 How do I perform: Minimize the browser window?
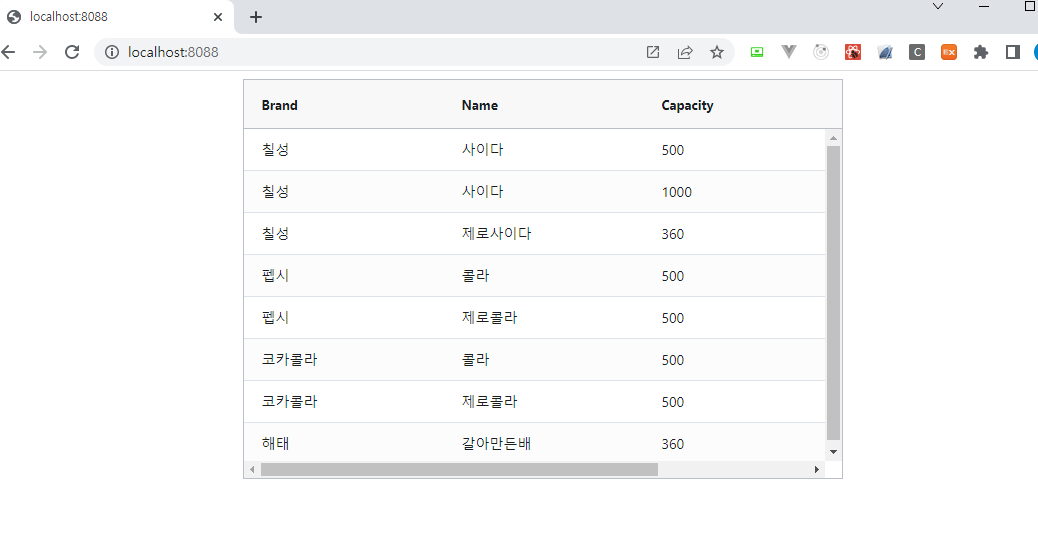pyautogui.click(x=984, y=7)
